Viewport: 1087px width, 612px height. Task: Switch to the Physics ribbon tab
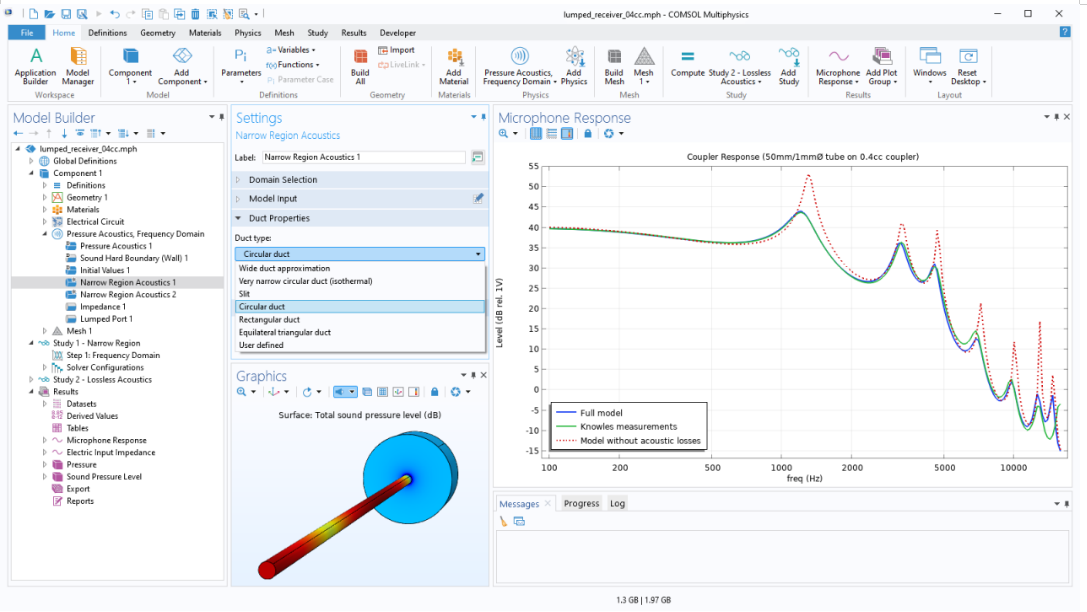247,33
